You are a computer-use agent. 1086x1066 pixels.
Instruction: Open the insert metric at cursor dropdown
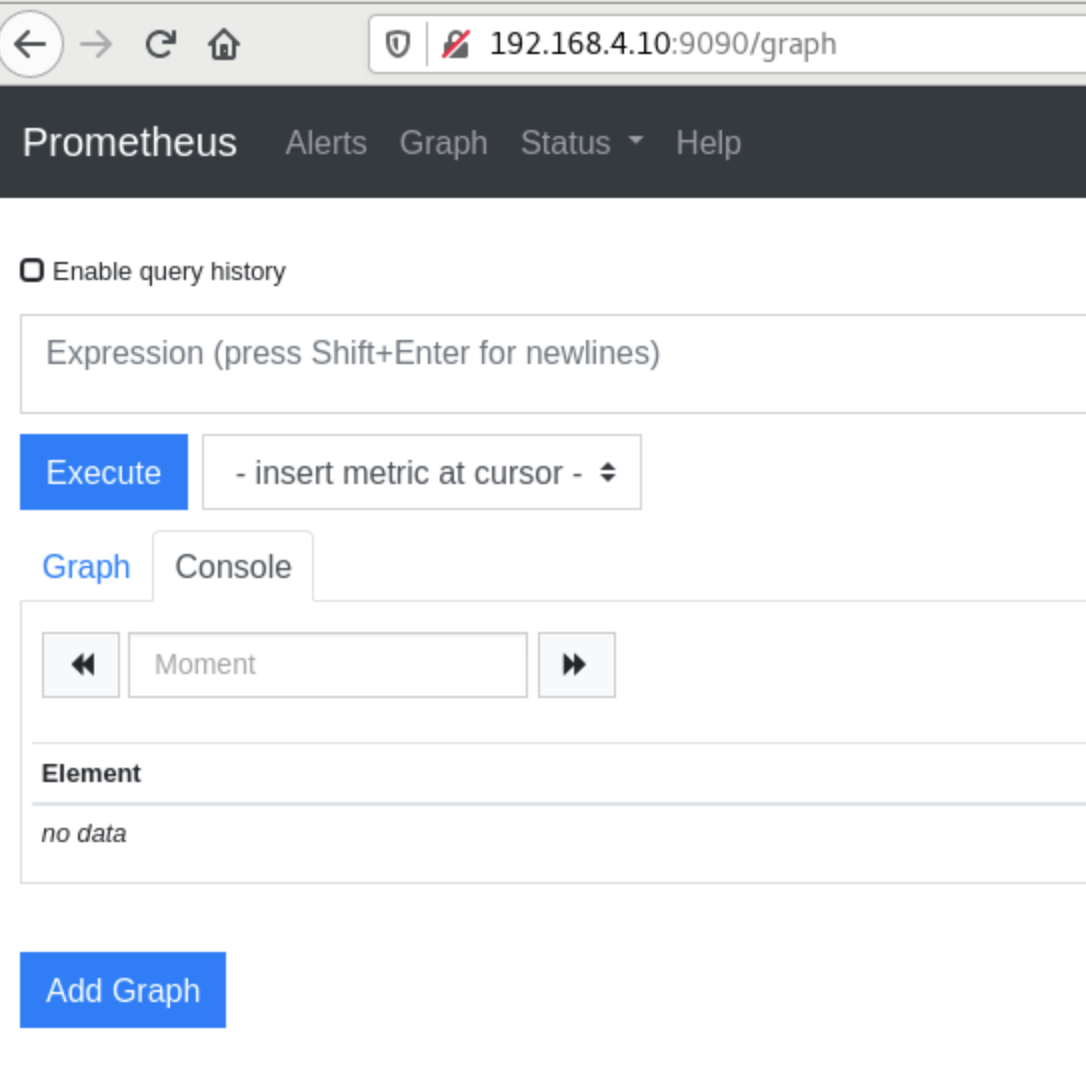pos(422,472)
